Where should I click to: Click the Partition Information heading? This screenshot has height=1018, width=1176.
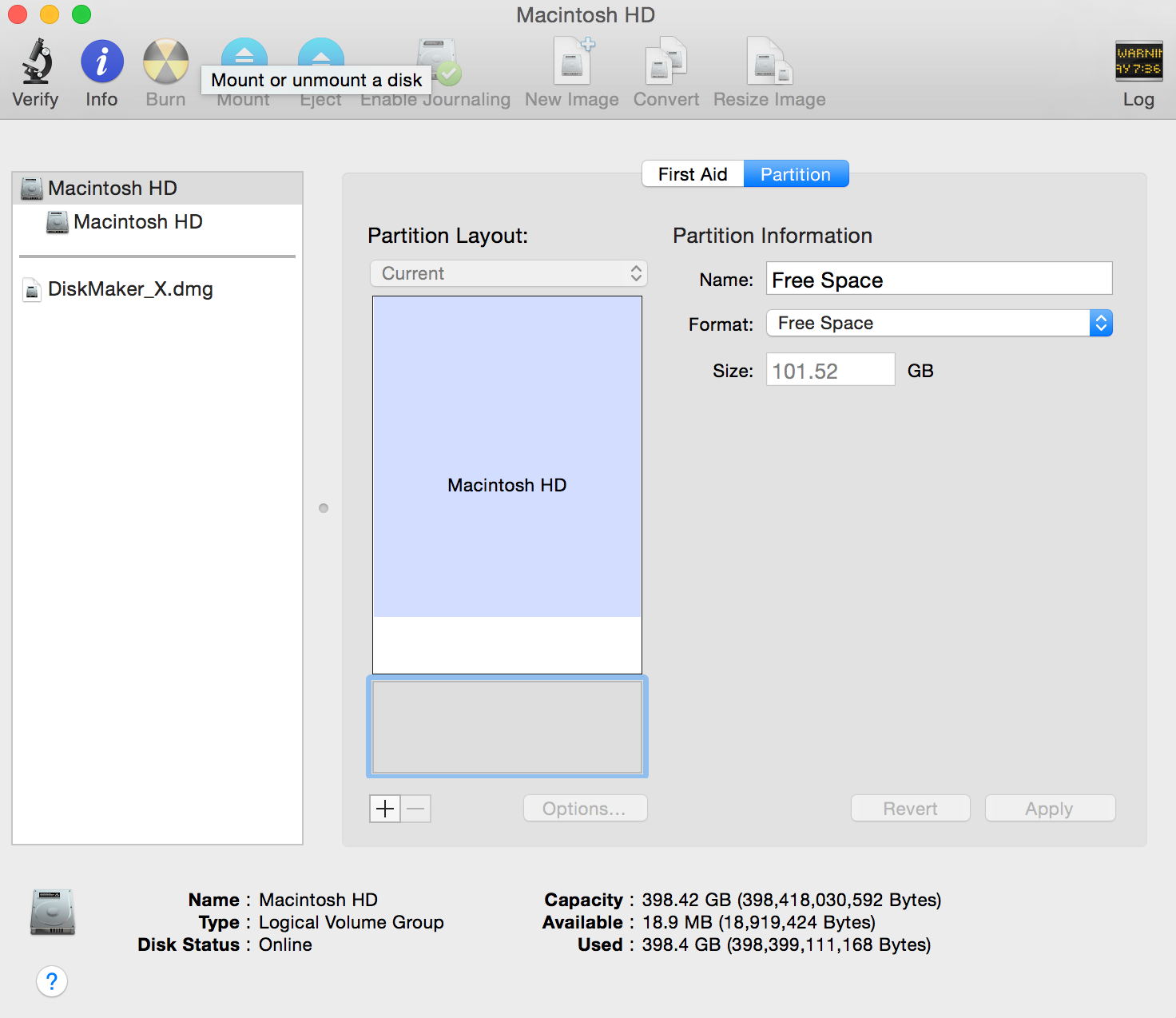point(773,236)
